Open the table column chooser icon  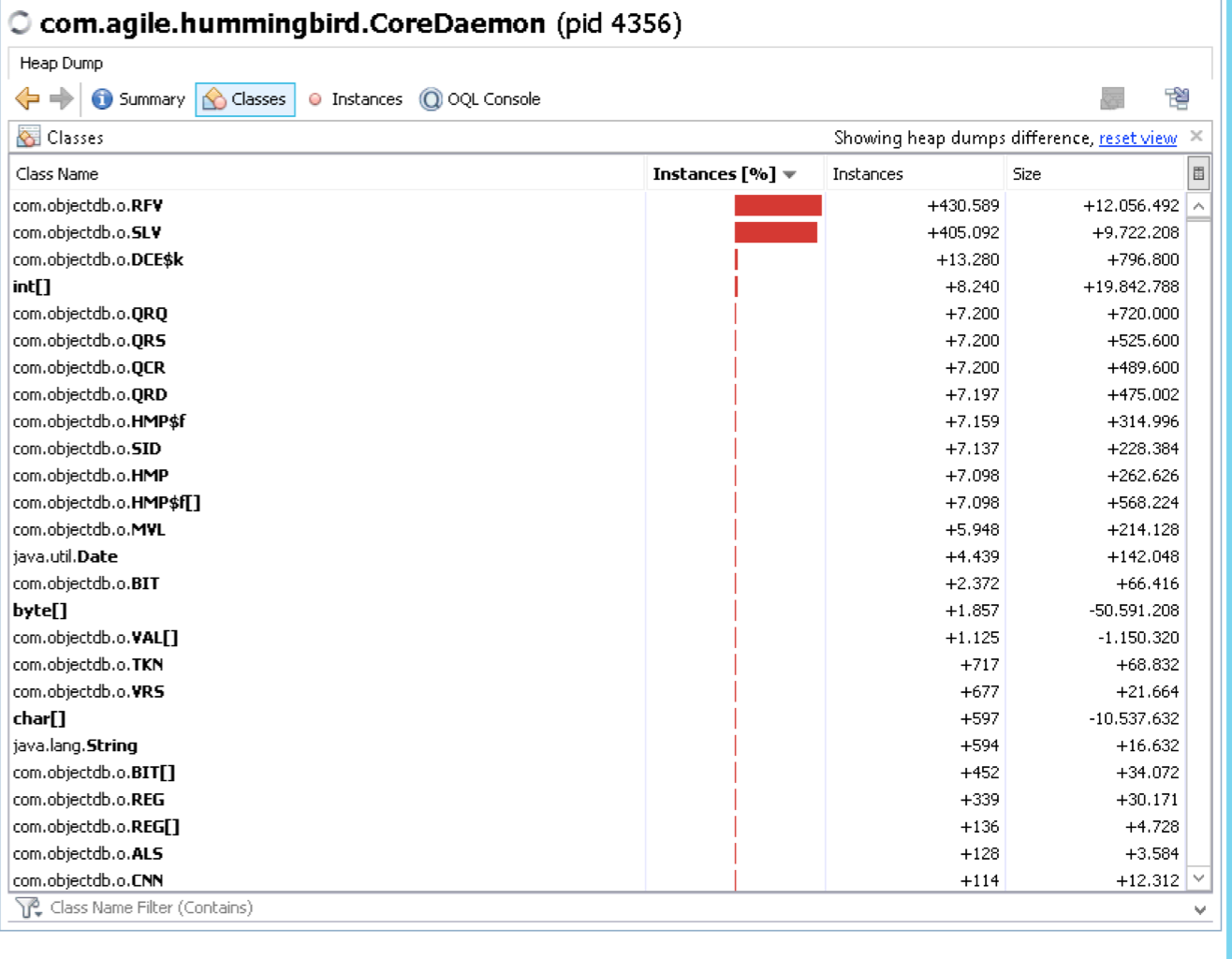[x=1198, y=173]
